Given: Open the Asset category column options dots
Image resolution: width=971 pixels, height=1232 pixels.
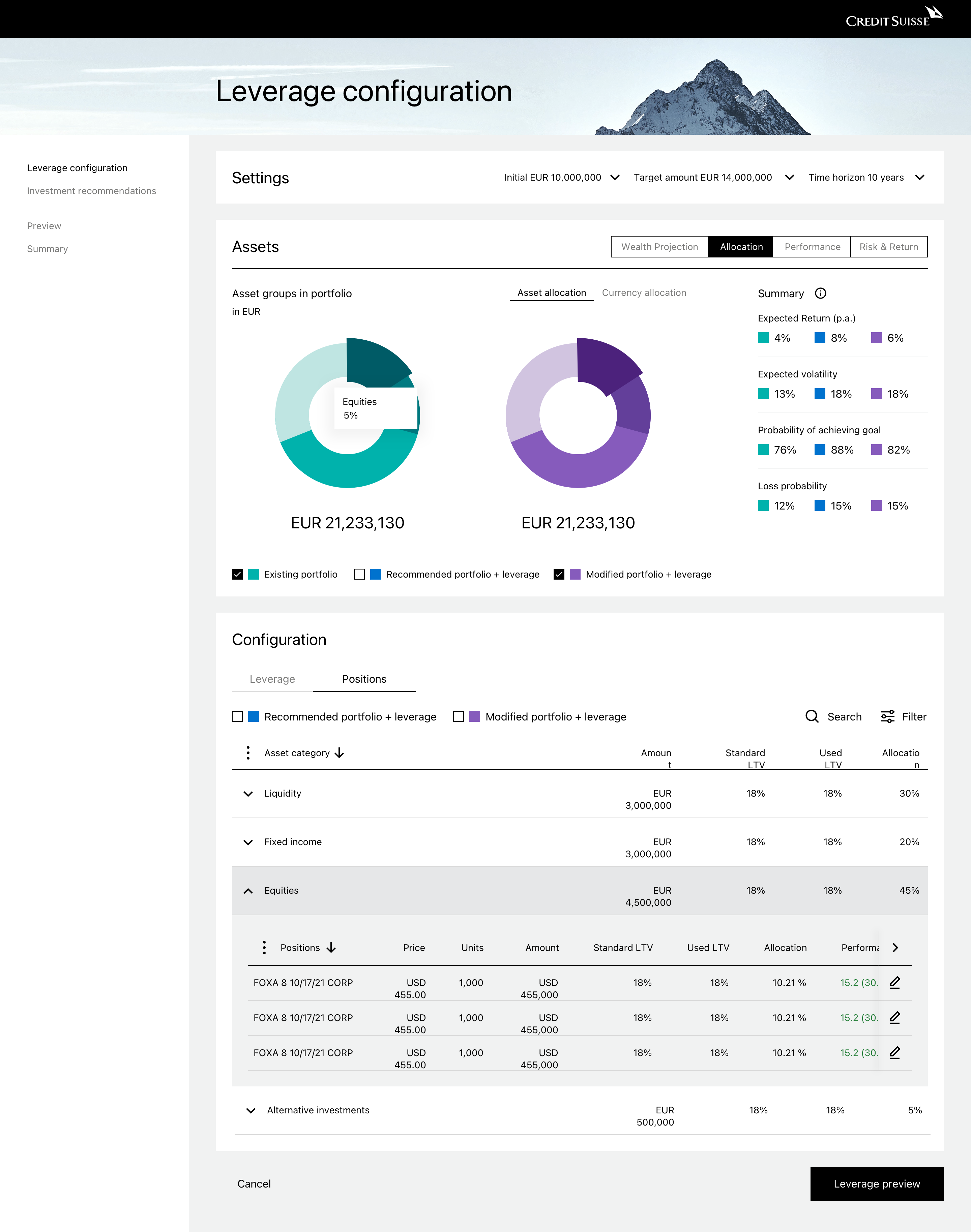Looking at the screenshot, I should 248,753.
